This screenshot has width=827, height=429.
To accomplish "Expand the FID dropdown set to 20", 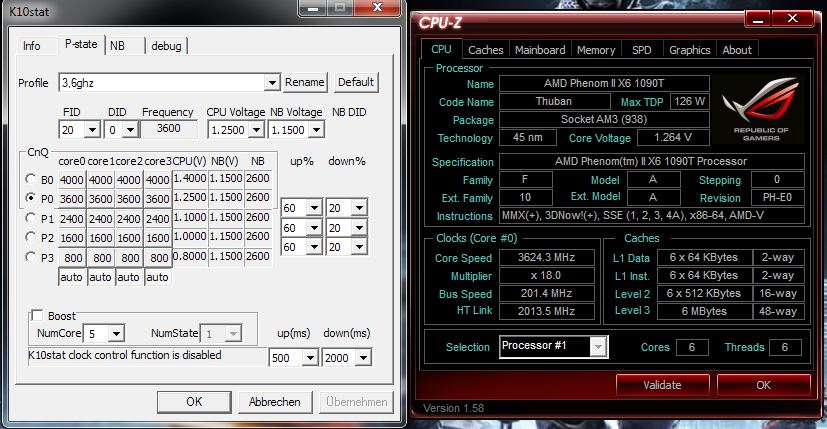I will pyautogui.click(x=92, y=130).
